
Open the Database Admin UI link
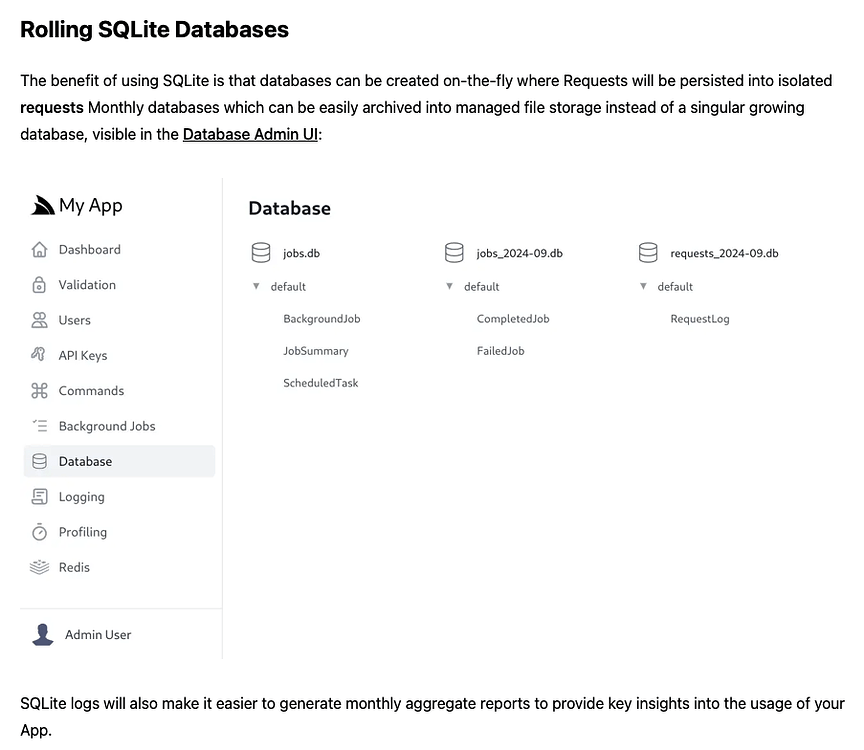click(250, 133)
